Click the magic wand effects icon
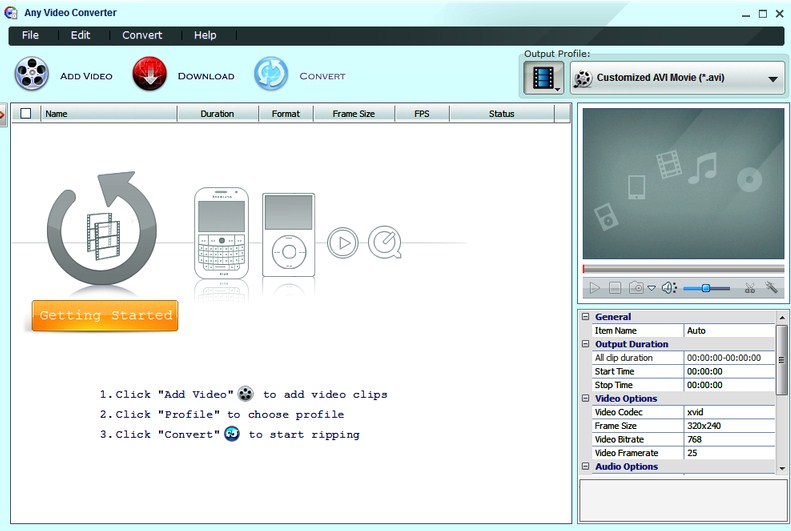791x531 pixels. pos(771,287)
